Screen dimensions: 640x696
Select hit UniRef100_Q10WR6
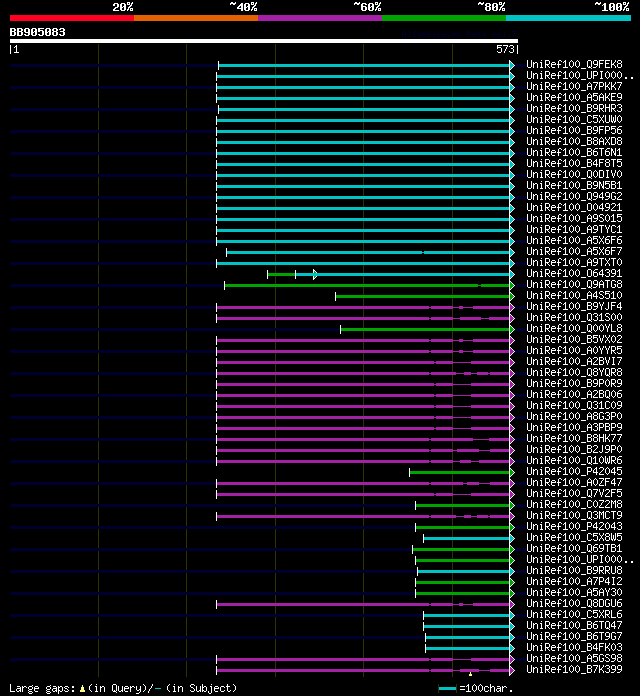tap(574, 460)
